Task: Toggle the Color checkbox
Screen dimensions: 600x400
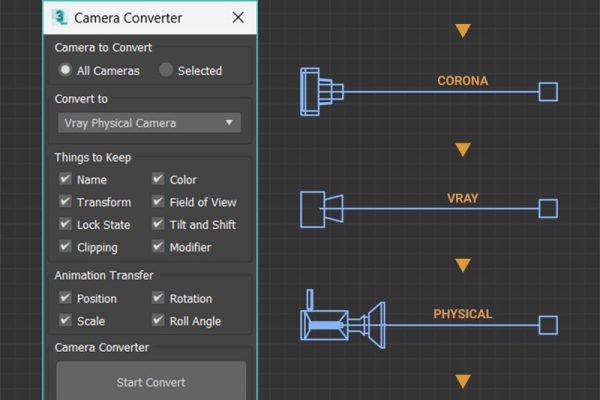Action: point(158,179)
